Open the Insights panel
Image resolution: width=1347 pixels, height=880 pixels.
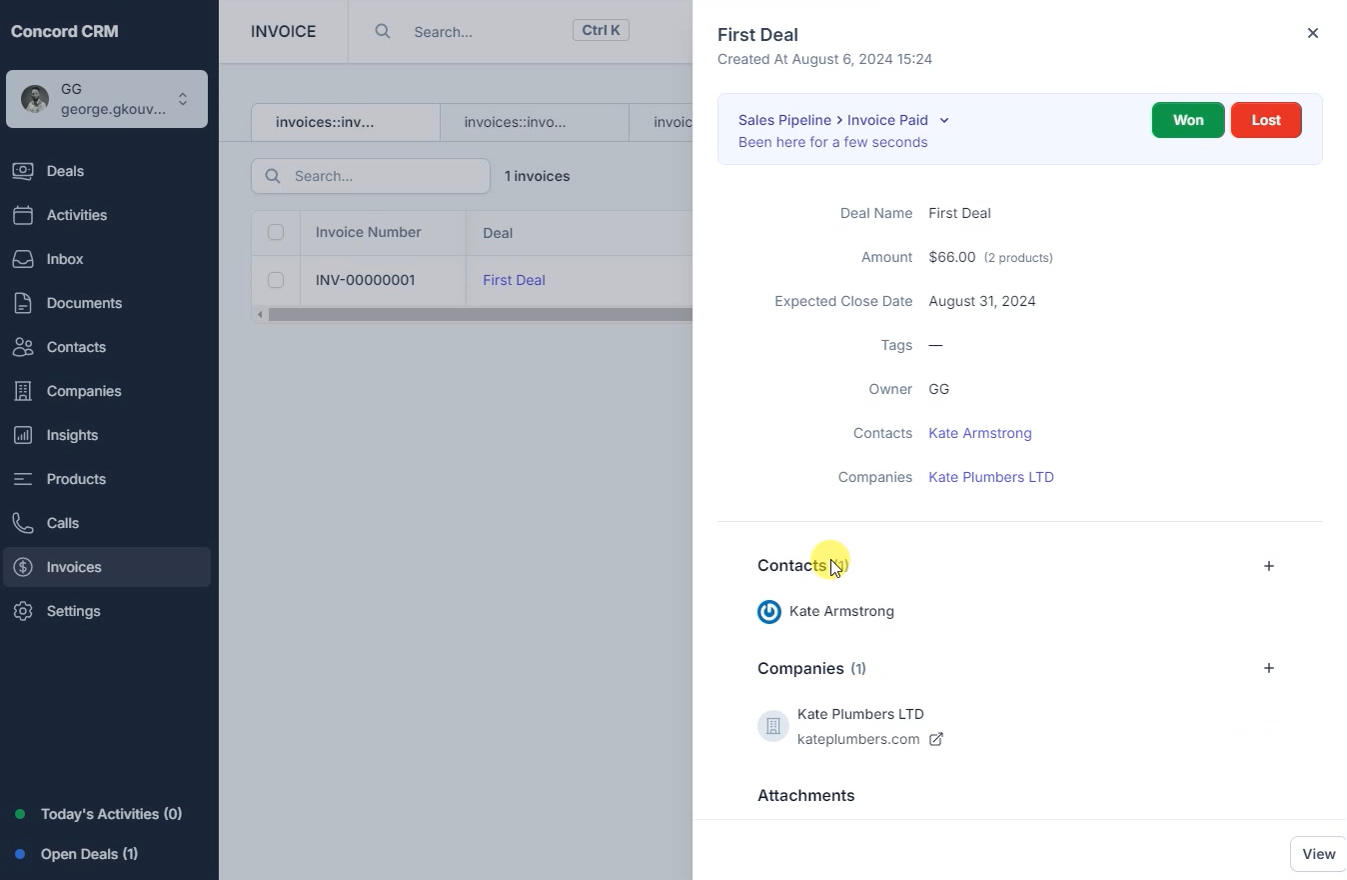coord(71,435)
